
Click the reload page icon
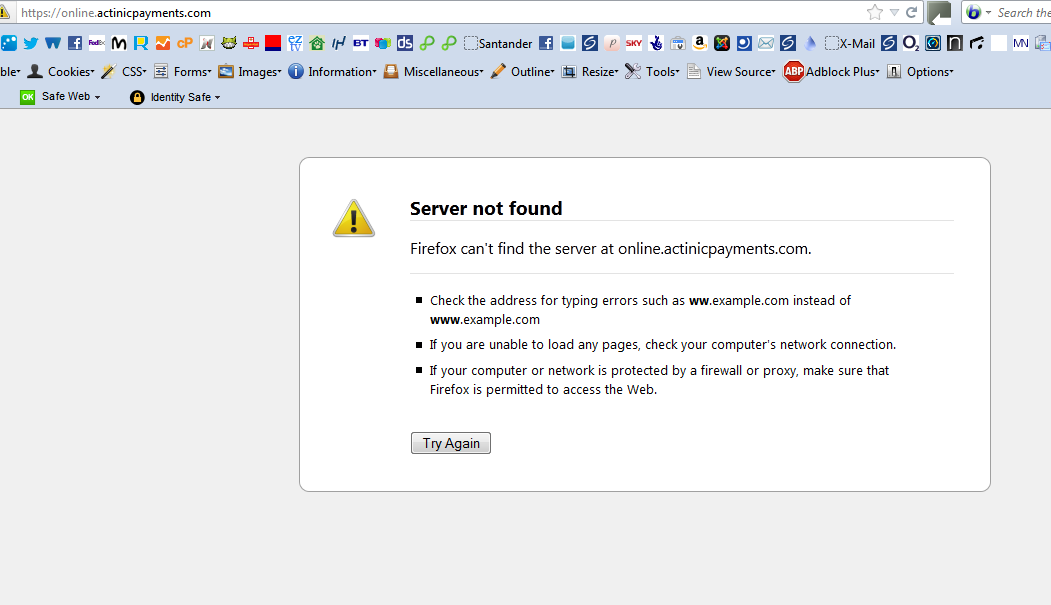(x=912, y=12)
